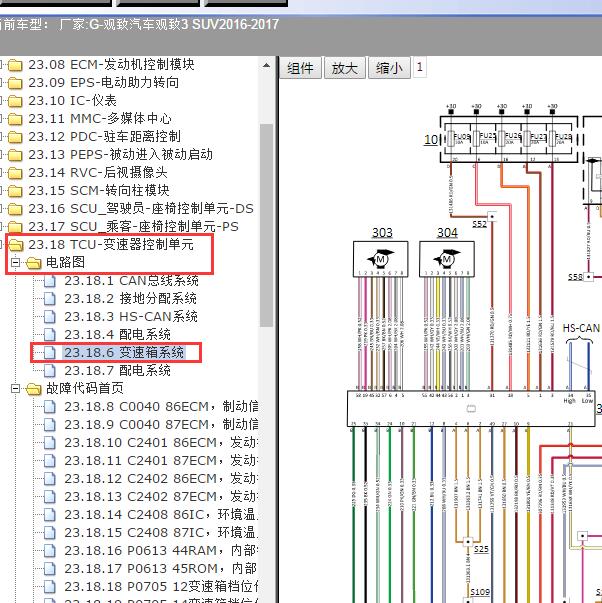Click the tree panel scrollbar thumb
The height and width of the screenshot is (603, 602).
(x=266, y=225)
